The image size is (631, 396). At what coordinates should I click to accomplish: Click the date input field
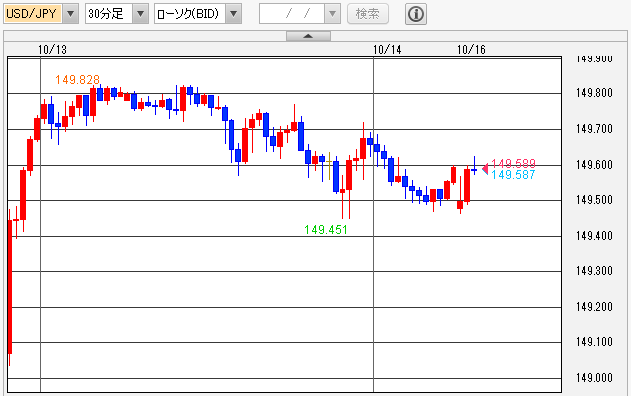pos(292,14)
